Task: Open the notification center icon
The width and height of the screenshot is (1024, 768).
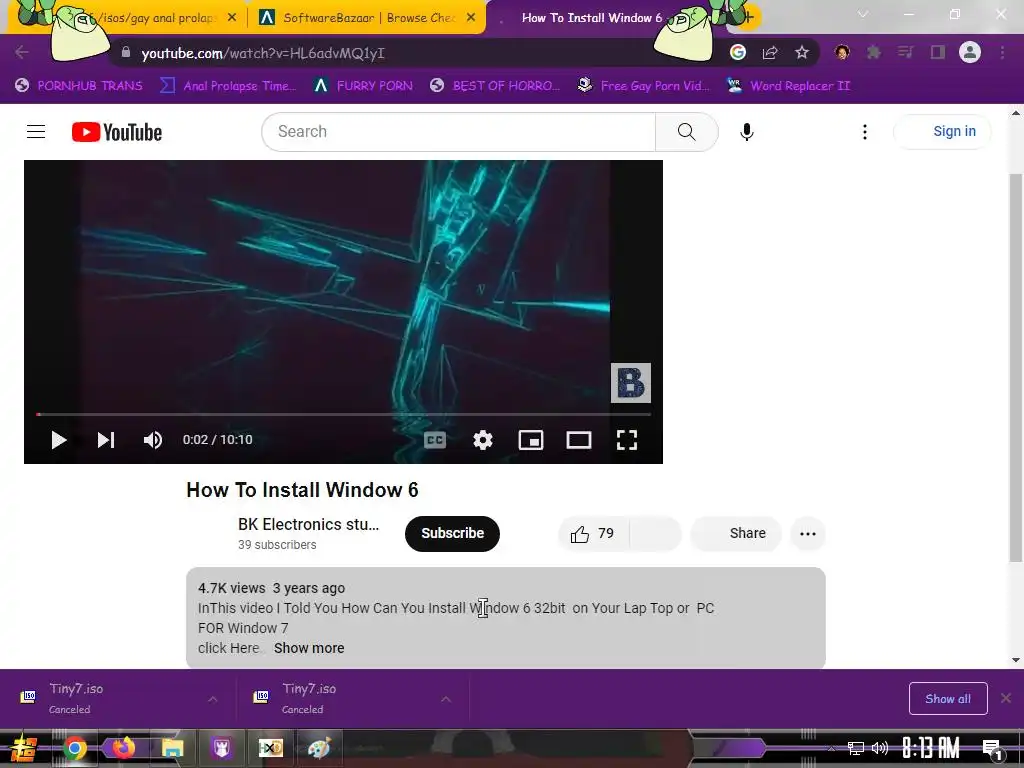Action: point(992,749)
